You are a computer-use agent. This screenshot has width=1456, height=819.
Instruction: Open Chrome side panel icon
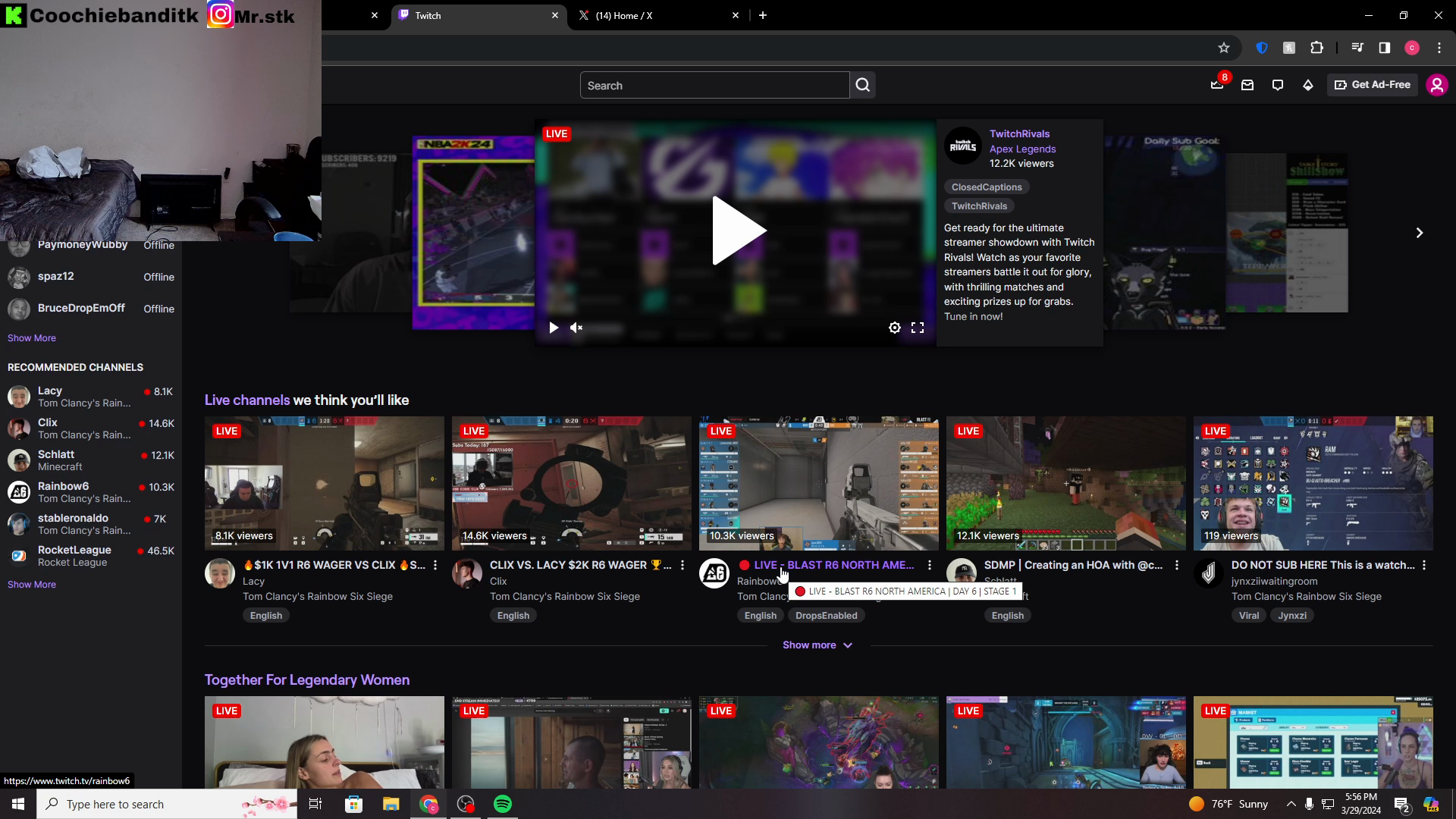(1385, 48)
